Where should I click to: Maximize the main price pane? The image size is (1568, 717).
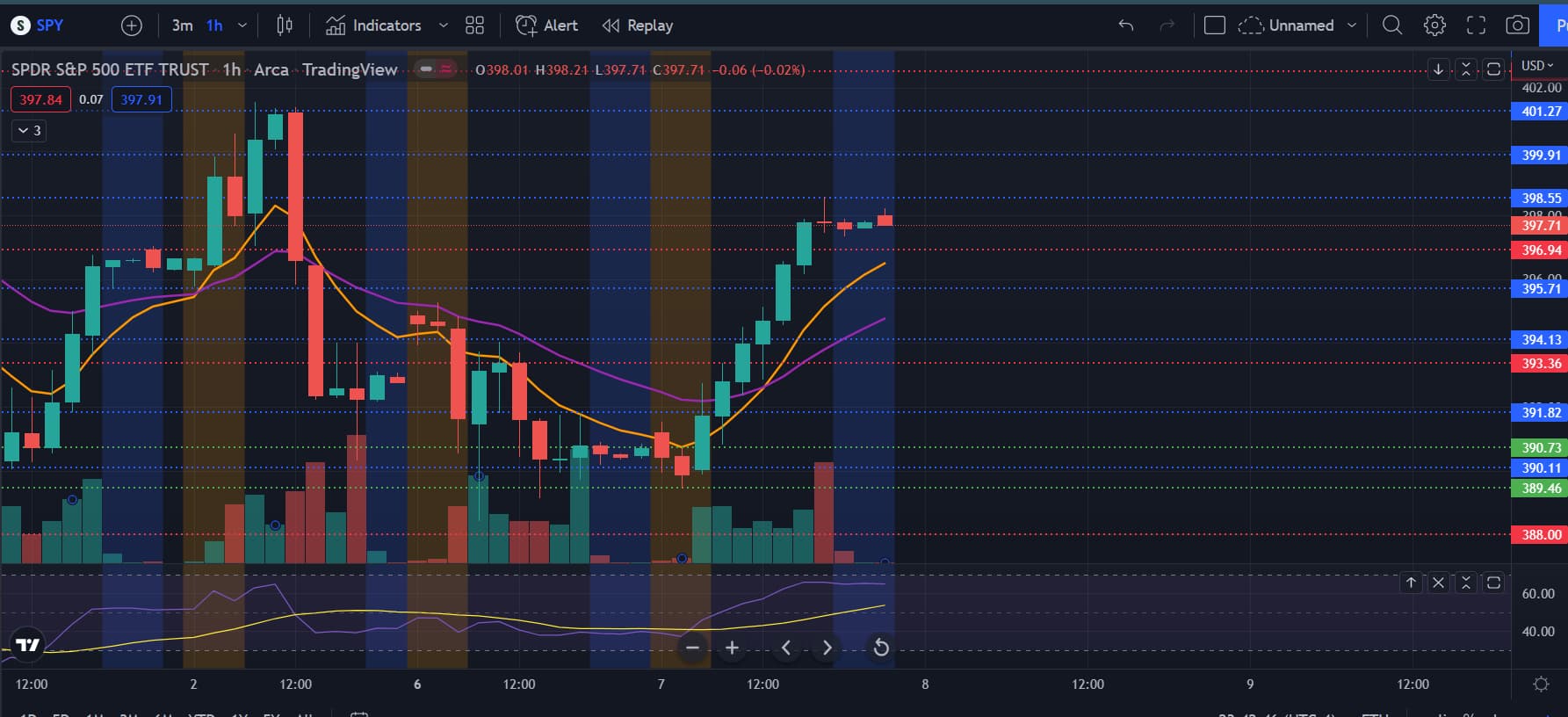click(1492, 69)
